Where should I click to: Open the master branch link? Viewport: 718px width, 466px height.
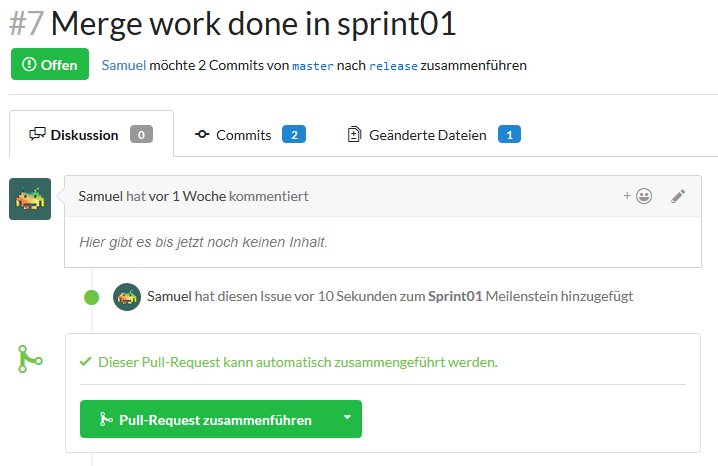tap(313, 65)
